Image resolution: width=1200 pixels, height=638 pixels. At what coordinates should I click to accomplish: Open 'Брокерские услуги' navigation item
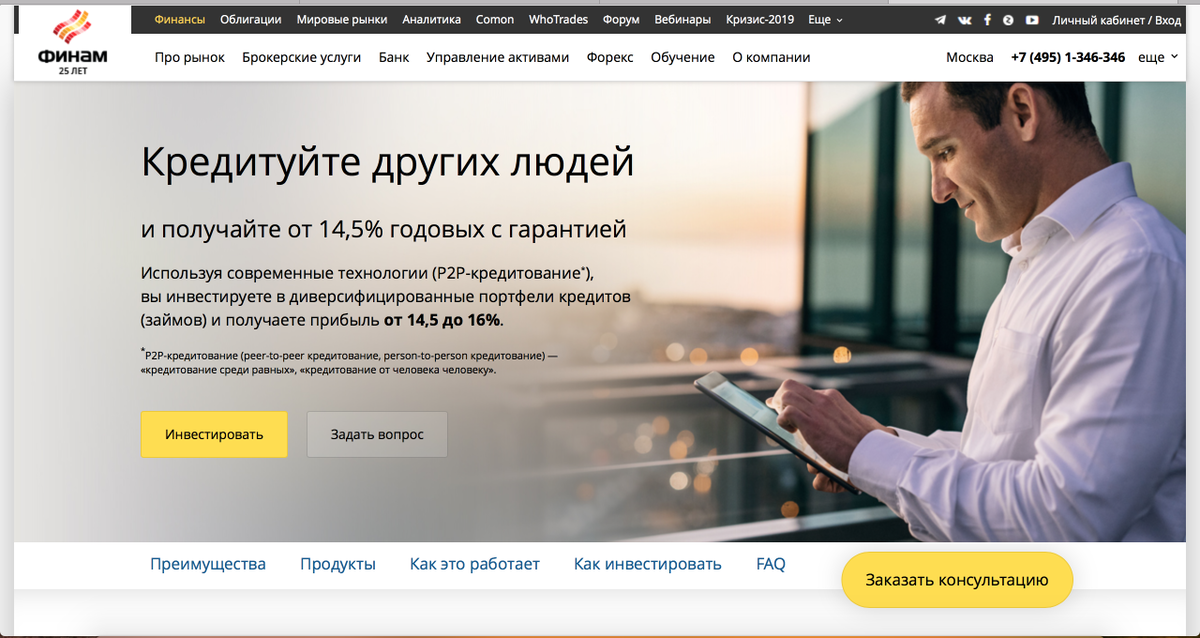pos(302,57)
